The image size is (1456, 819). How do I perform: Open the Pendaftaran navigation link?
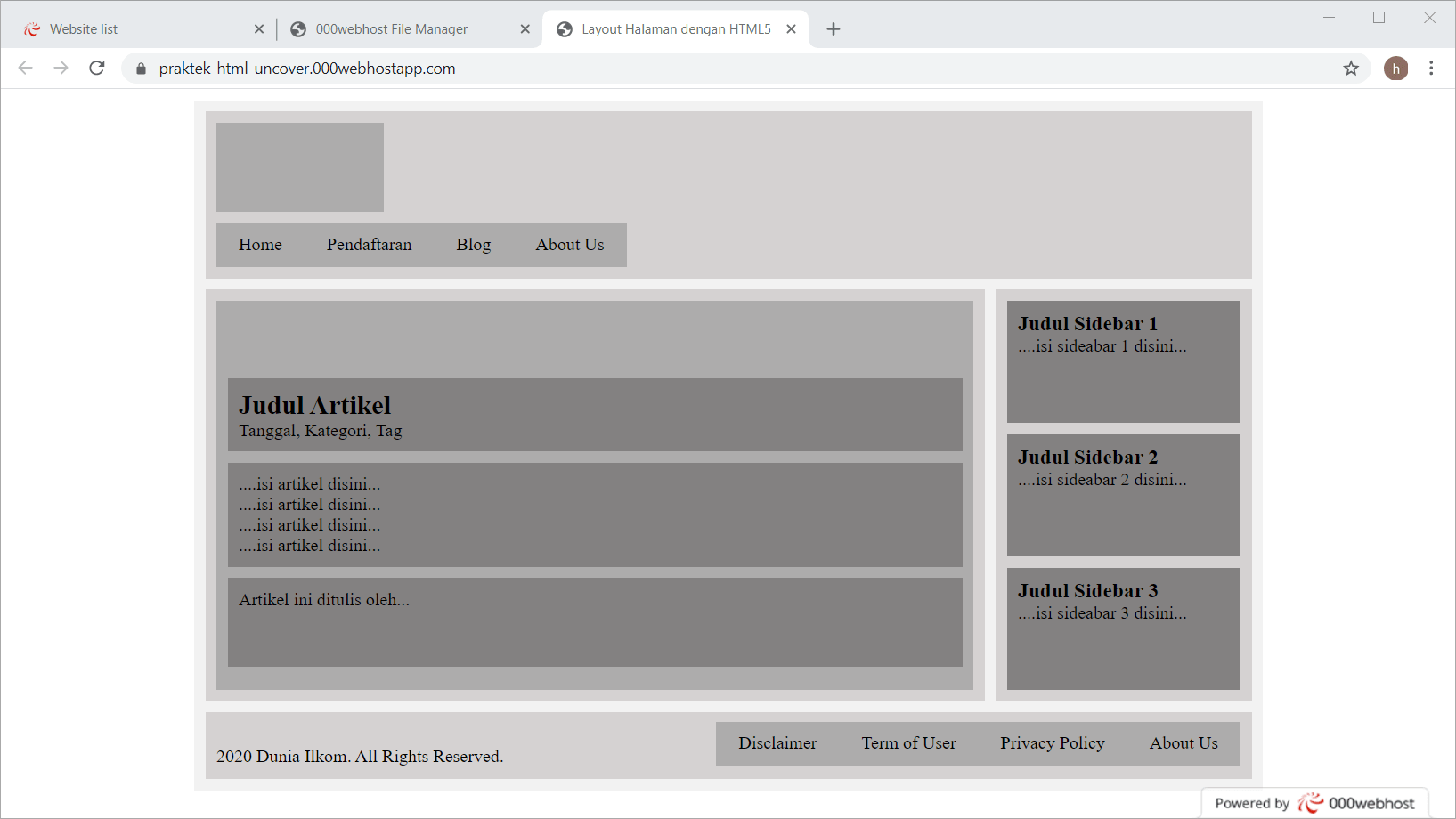pos(370,245)
